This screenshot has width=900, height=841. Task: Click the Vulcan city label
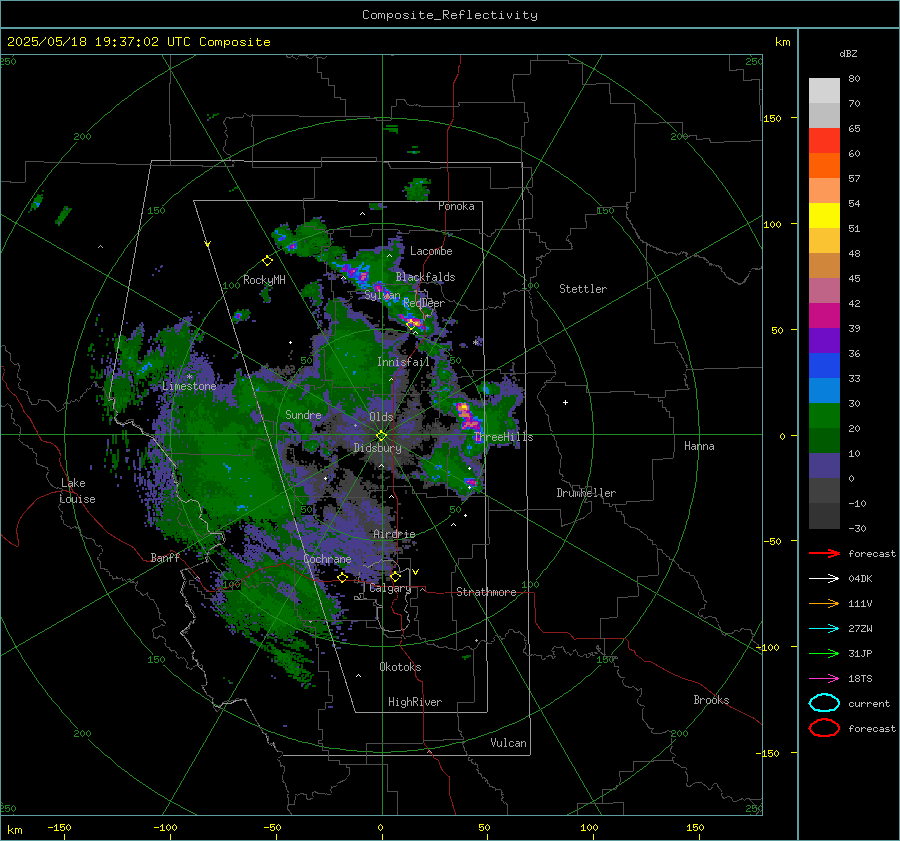508,743
